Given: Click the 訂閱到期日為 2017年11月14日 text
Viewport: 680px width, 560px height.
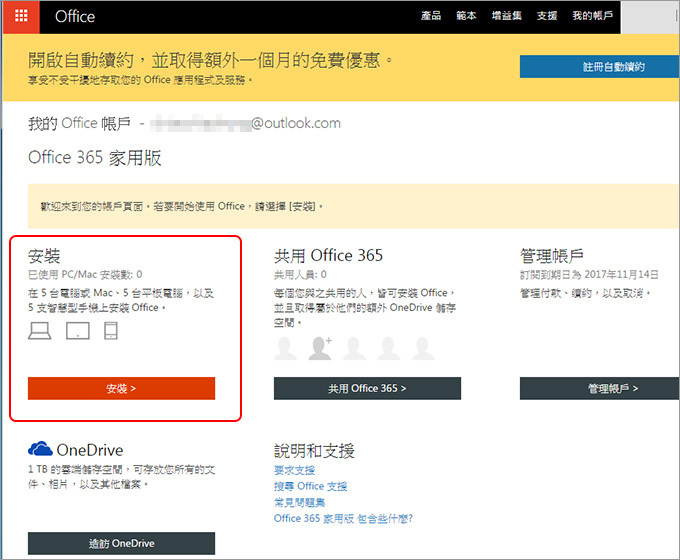Looking at the screenshot, I should [x=589, y=275].
